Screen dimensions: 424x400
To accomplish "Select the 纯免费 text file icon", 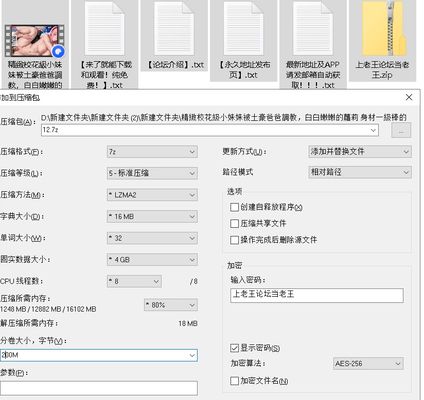I will pos(104,29).
